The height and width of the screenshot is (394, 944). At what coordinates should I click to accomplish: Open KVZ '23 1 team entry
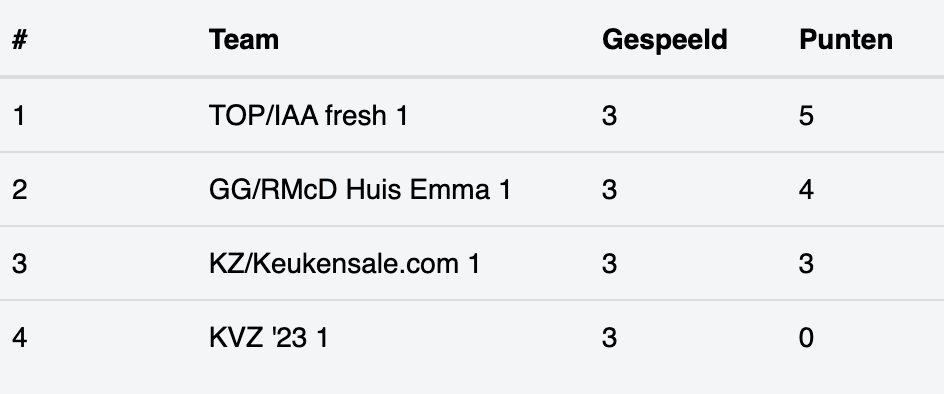point(269,337)
